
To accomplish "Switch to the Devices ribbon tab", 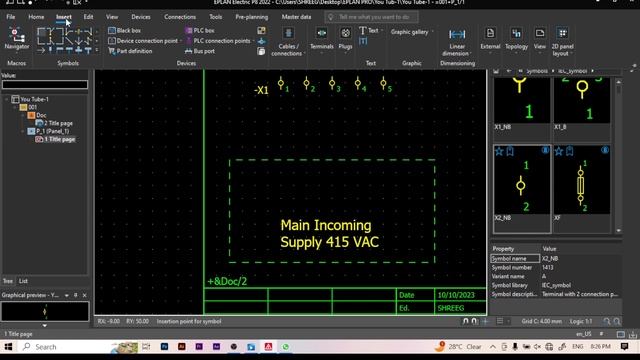I will pyautogui.click(x=141, y=17).
